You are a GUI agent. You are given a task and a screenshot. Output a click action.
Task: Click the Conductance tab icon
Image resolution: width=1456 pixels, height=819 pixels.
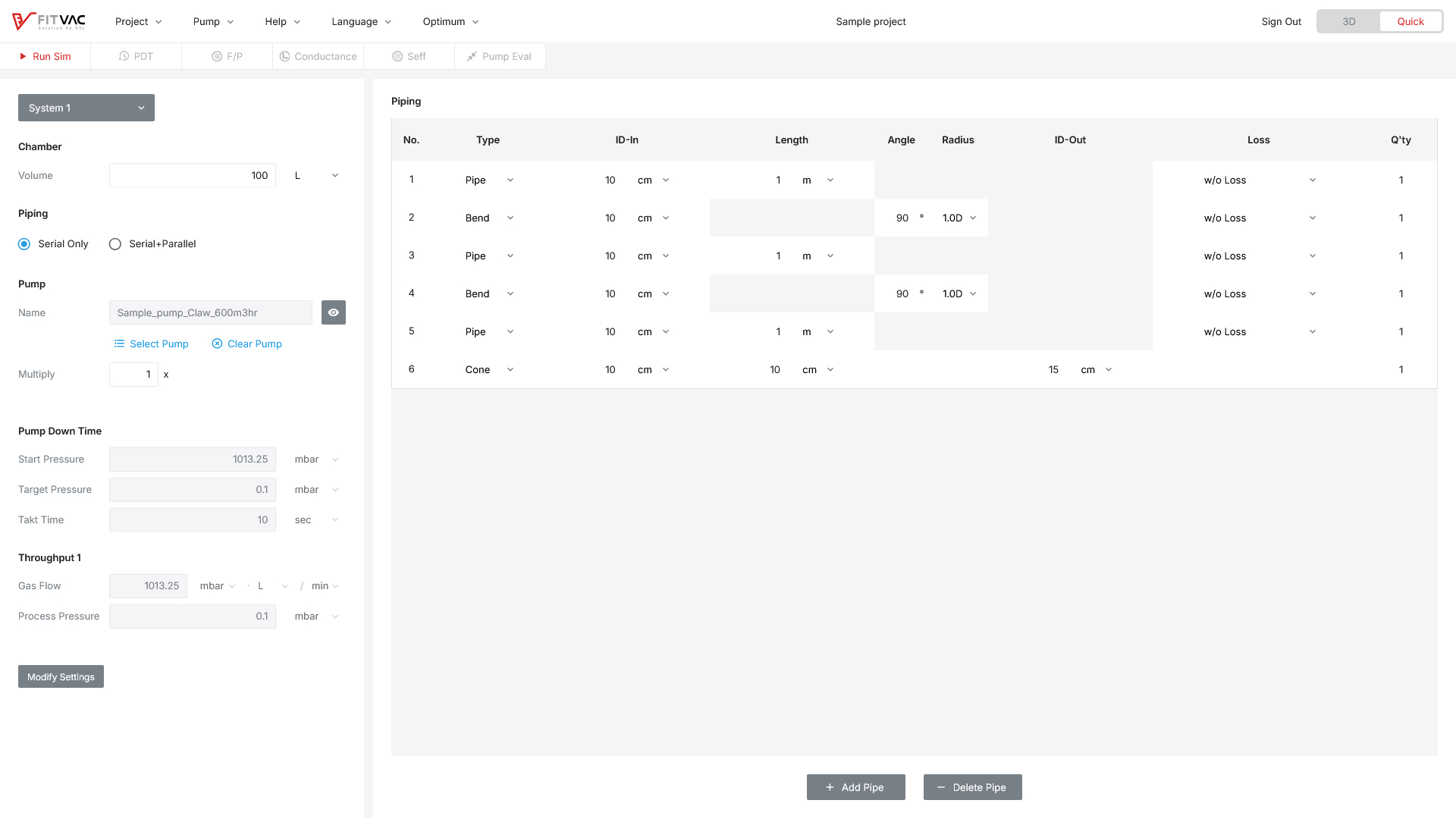(x=285, y=56)
